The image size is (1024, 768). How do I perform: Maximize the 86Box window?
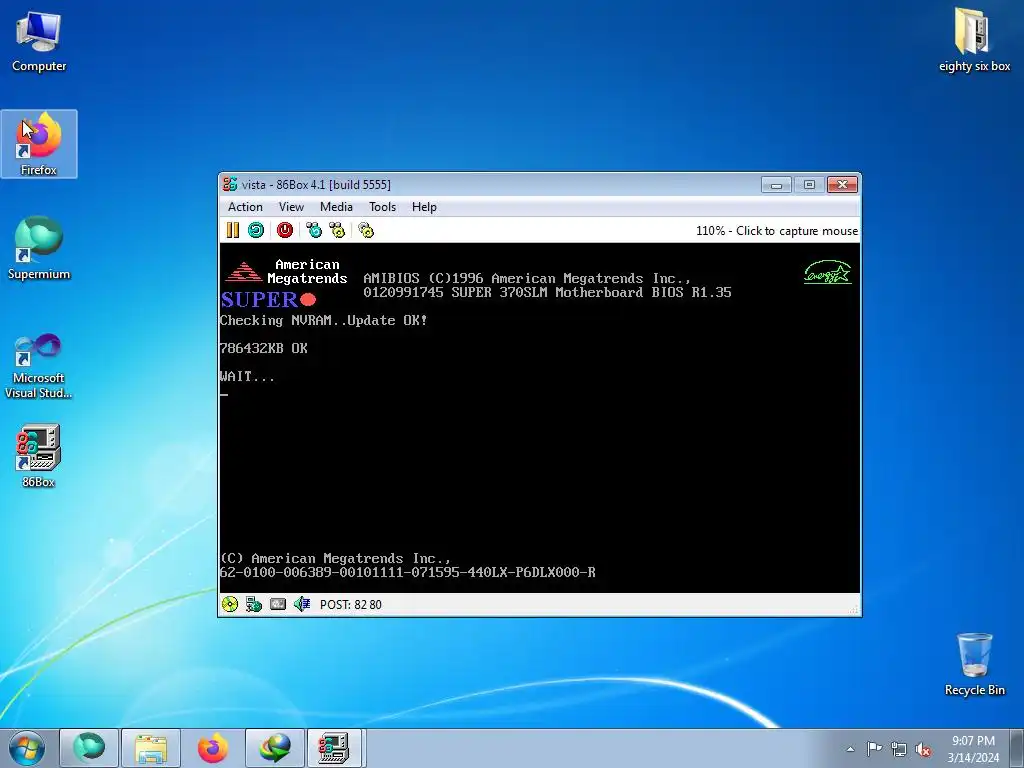click(809, 185)
